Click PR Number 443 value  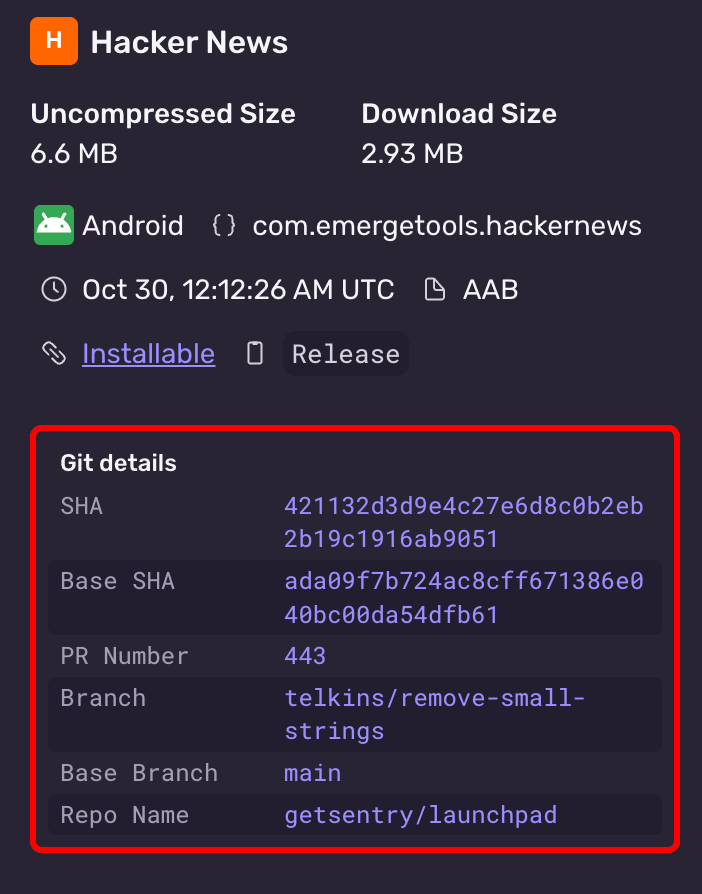click(x=305, y=656)
